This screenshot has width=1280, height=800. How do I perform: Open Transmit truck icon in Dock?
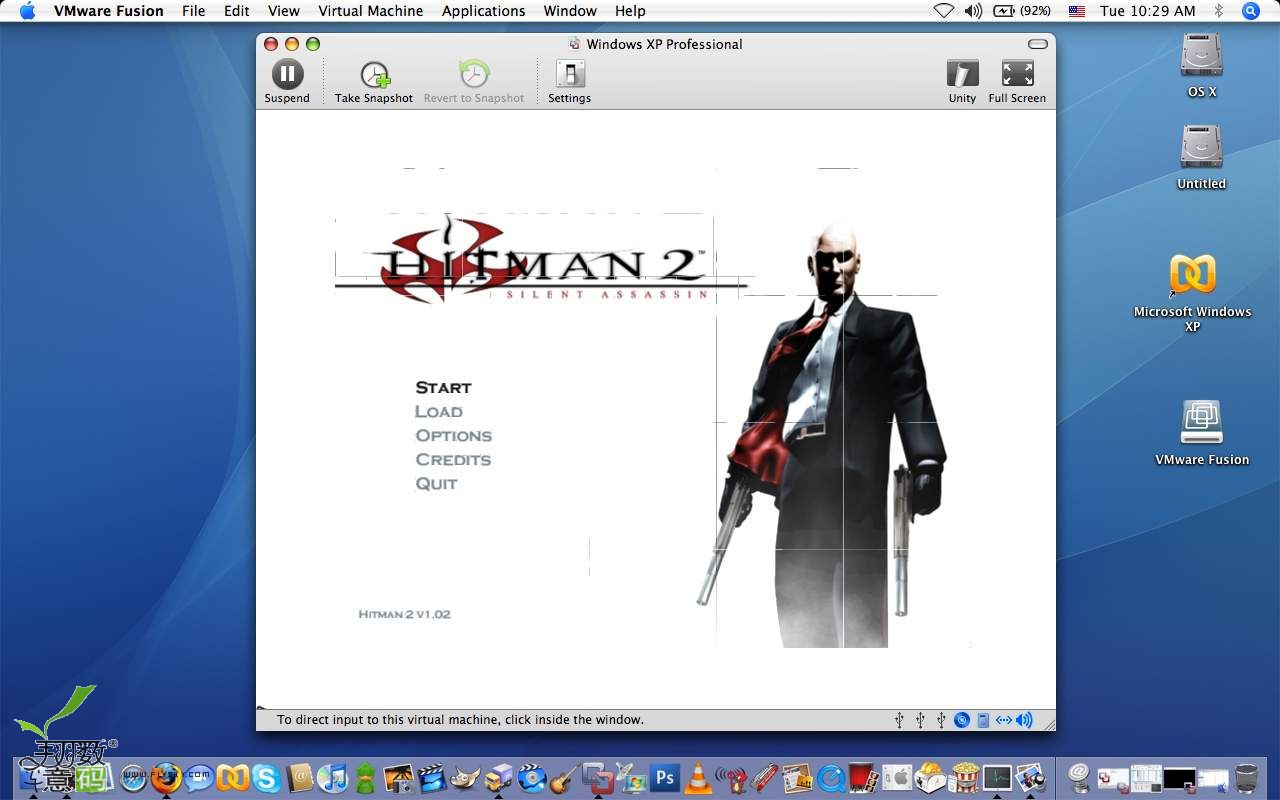coord(498,777)
